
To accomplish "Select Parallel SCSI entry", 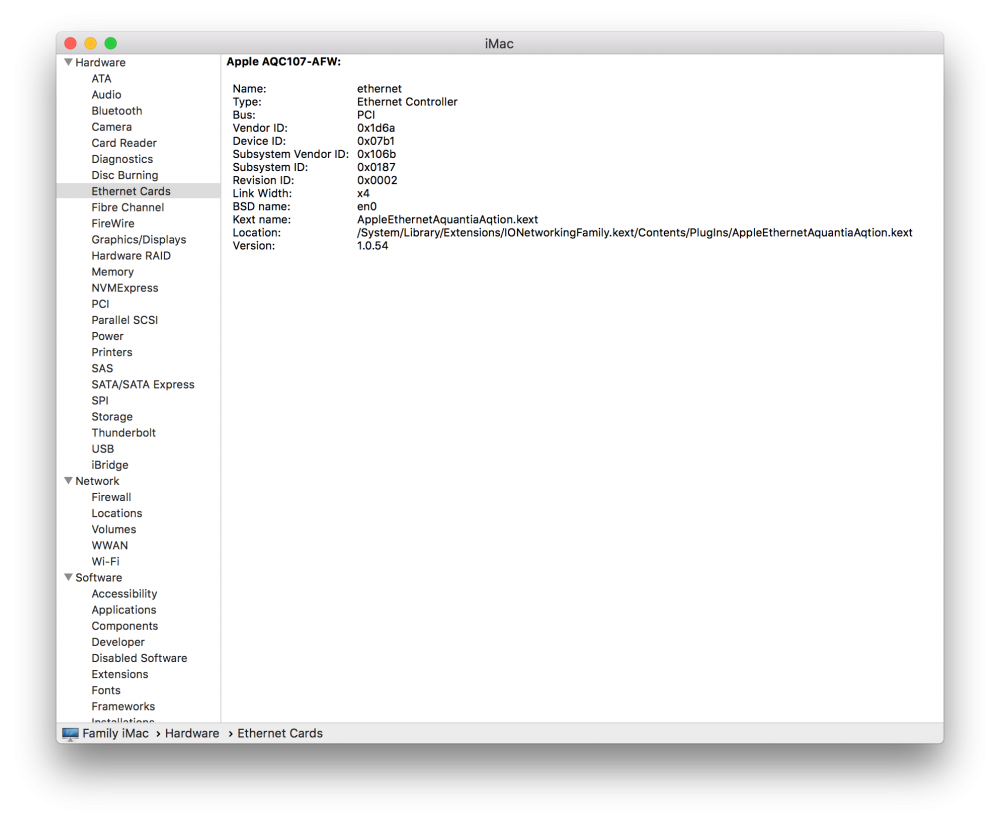I will pyautogui.click(x=124, y=320).
